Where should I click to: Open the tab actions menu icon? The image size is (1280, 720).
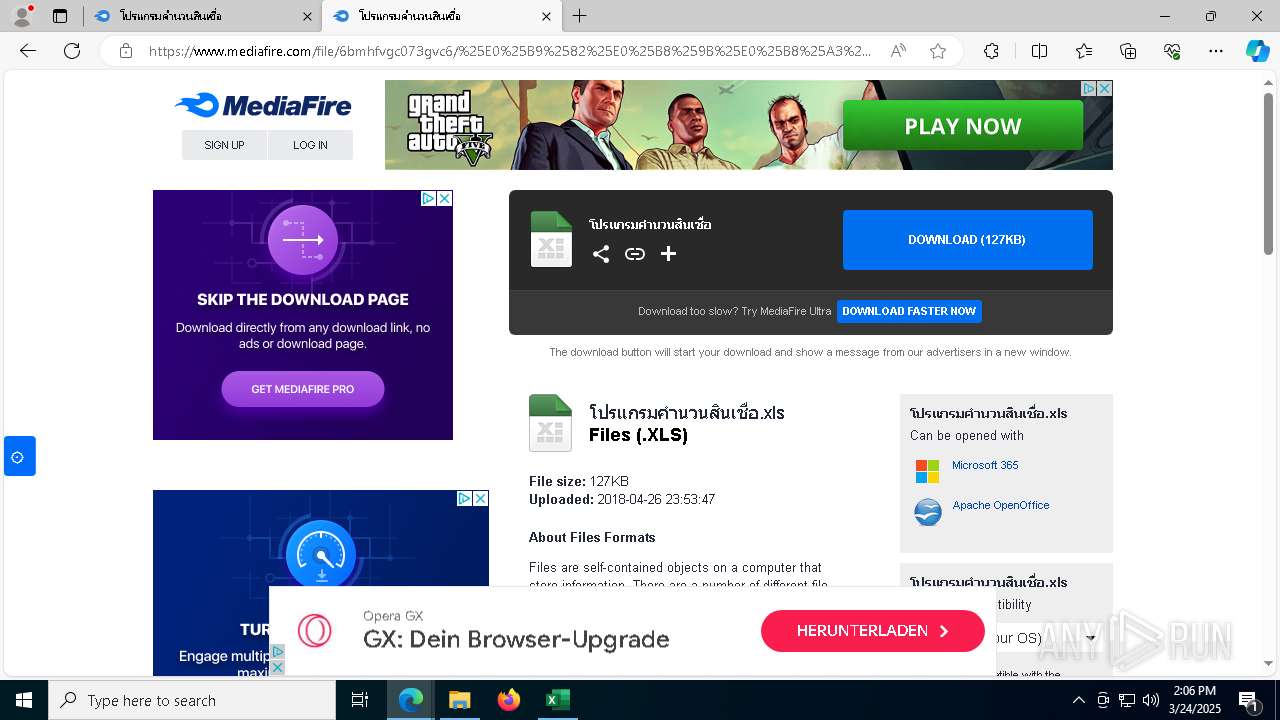(60, 16)
